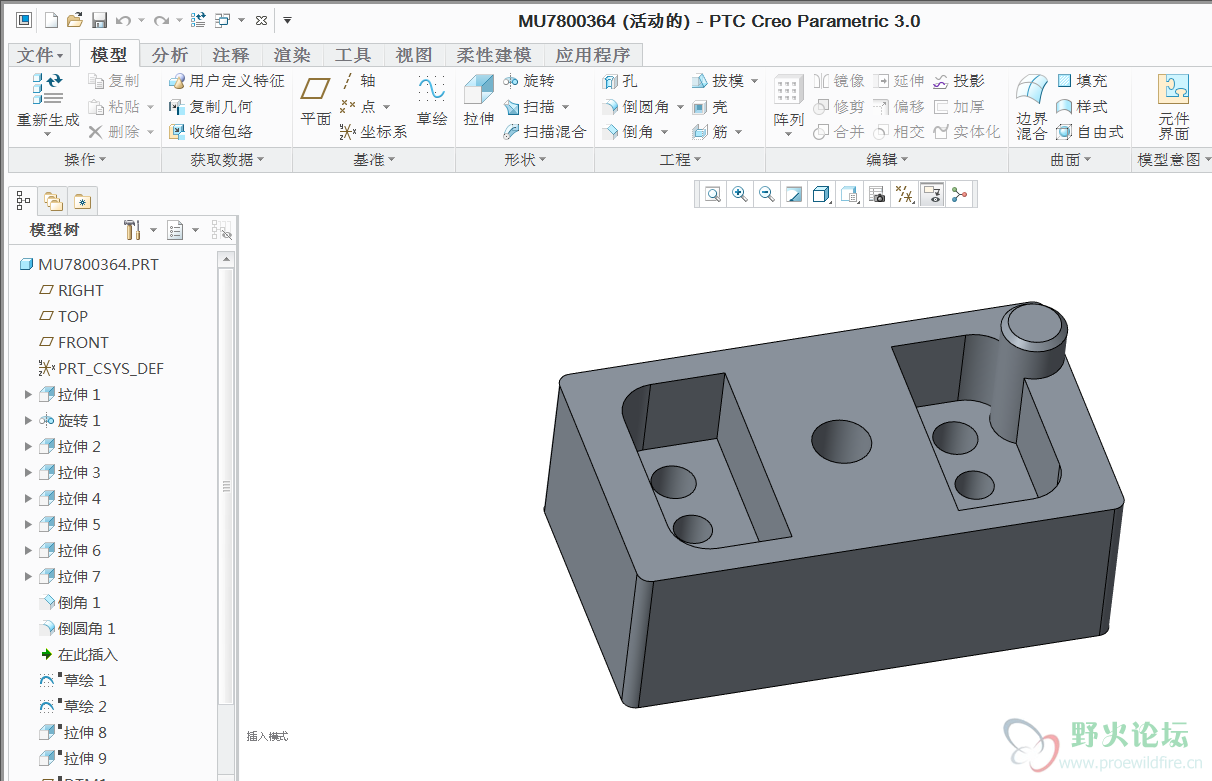The image size is (1212, 781).
Task: Refit the model in graphics toolbar
Action: [x=712, y=195]
